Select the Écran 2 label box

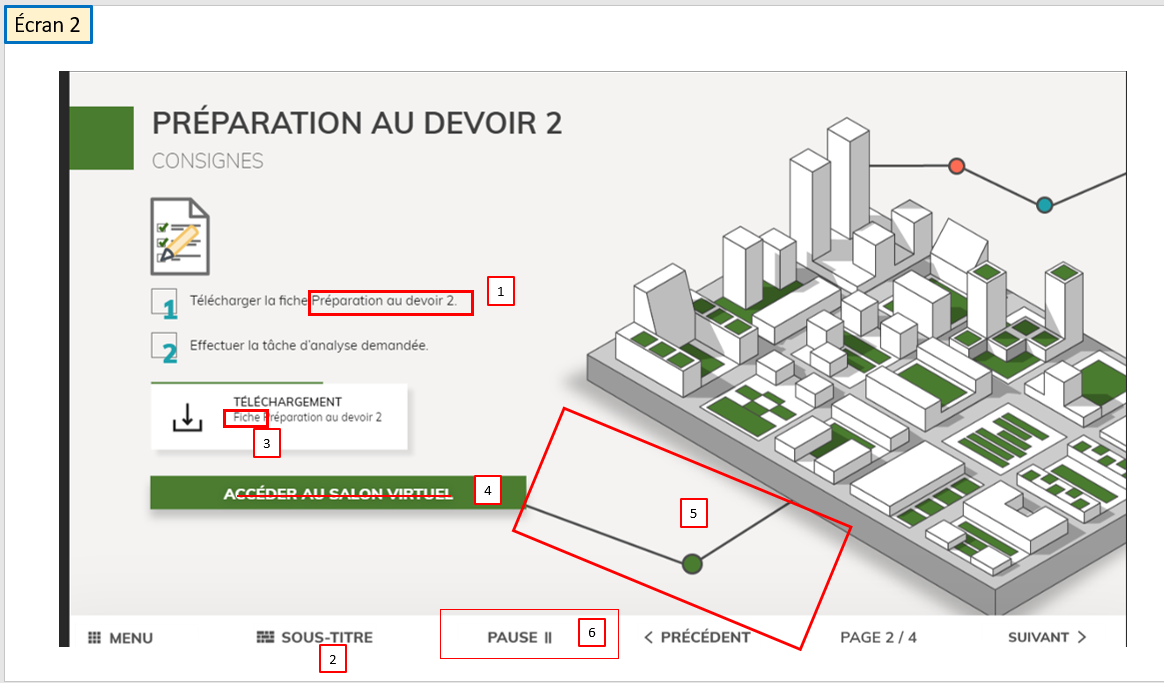[48, 26]
